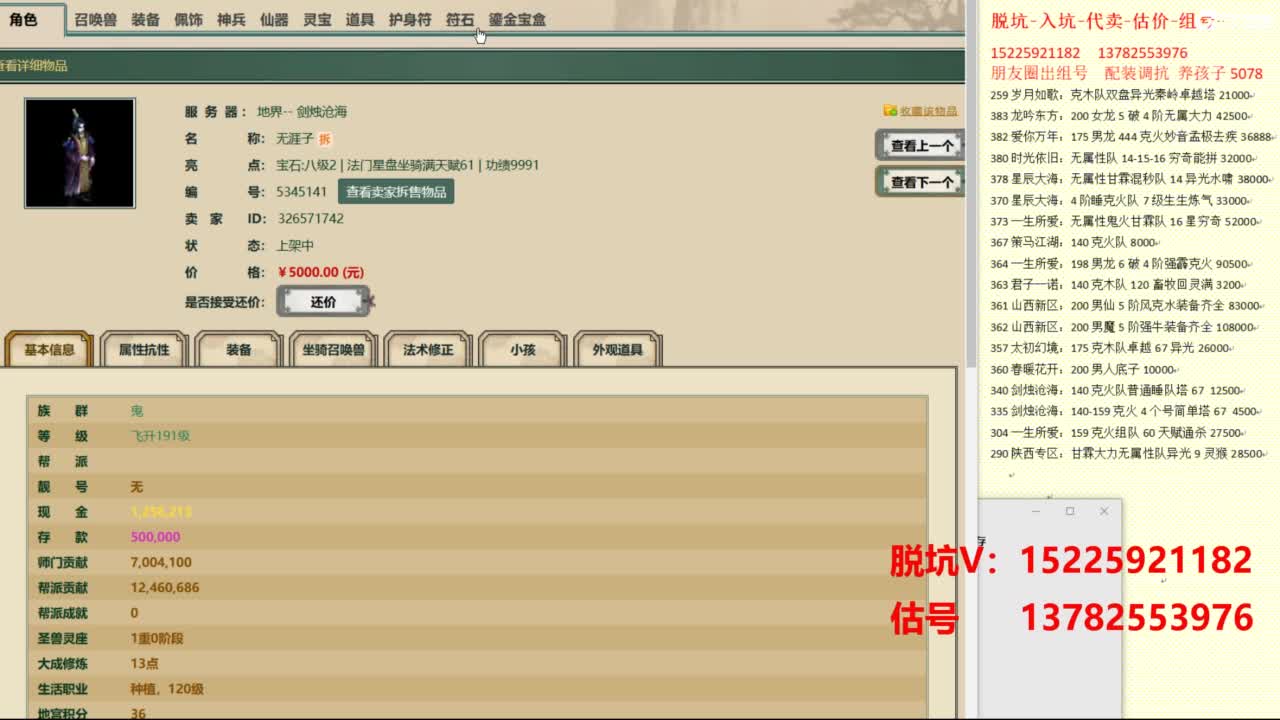This screenshot has height=720, width=1280.
Task: Click listing 357 太初幻境 in the right document
Action: [1110, 348]
